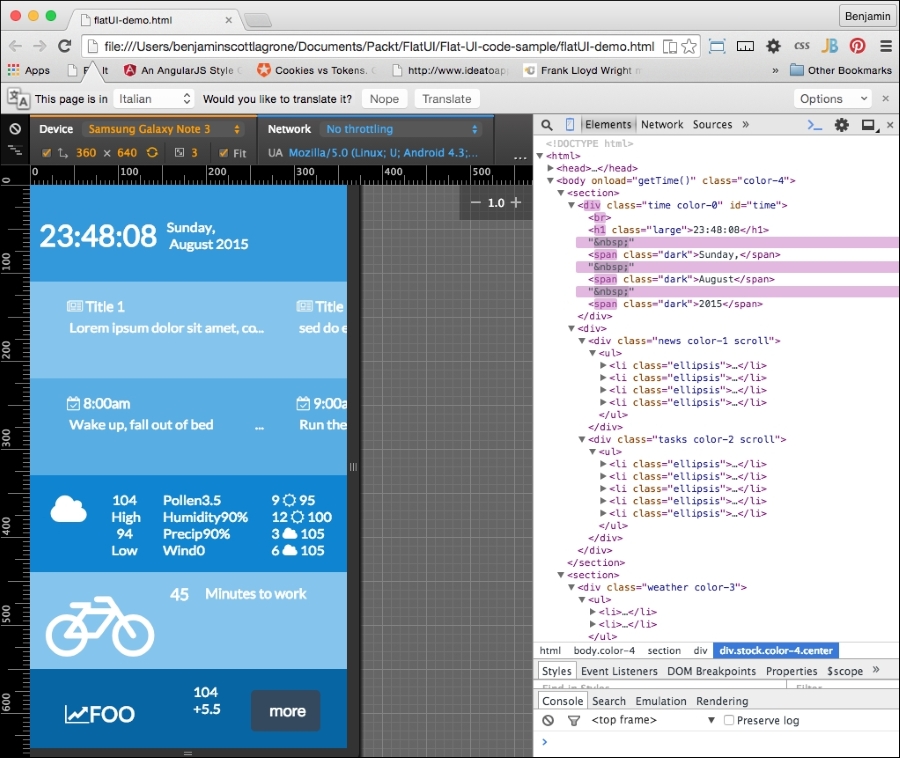Screen dimensions: 900x758
Task: Open the No throttling network dropdown
Action: (402, 129)
